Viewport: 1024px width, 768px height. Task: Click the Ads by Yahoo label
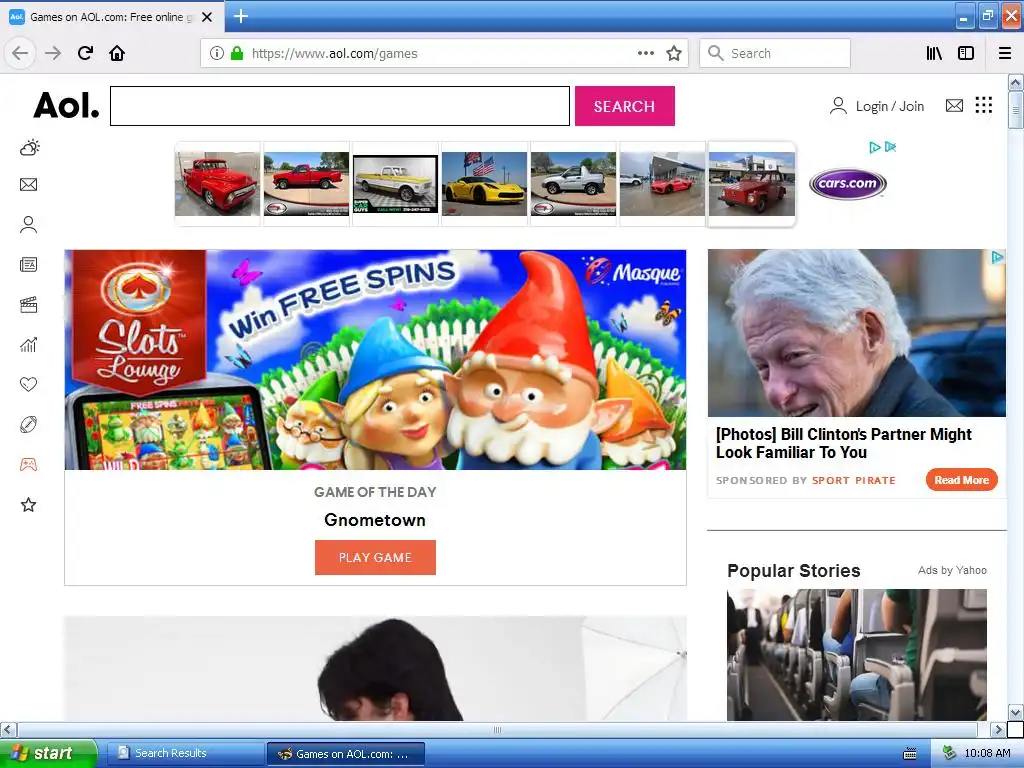coord(952,570)
